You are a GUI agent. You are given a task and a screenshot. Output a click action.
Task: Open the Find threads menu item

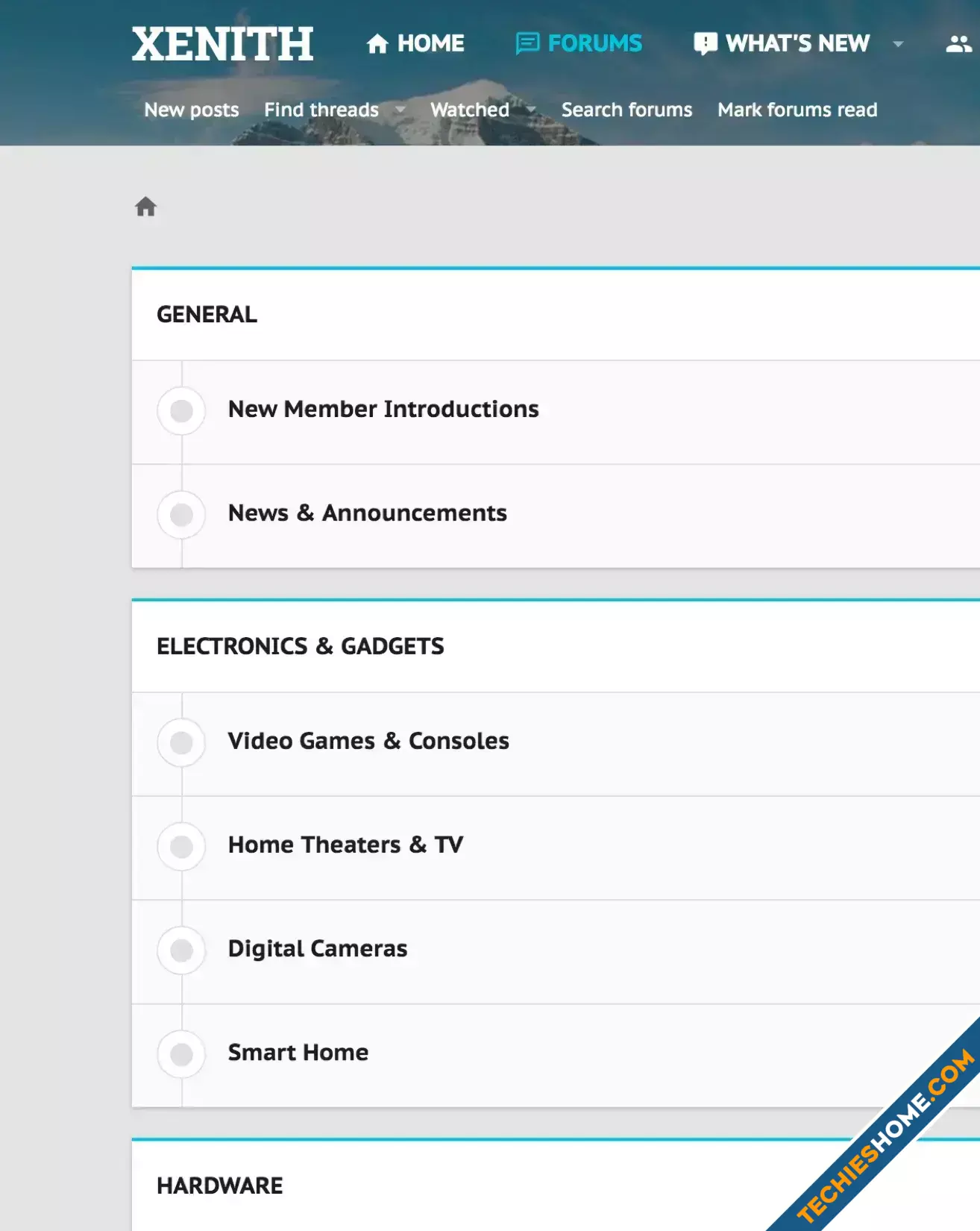321,110
